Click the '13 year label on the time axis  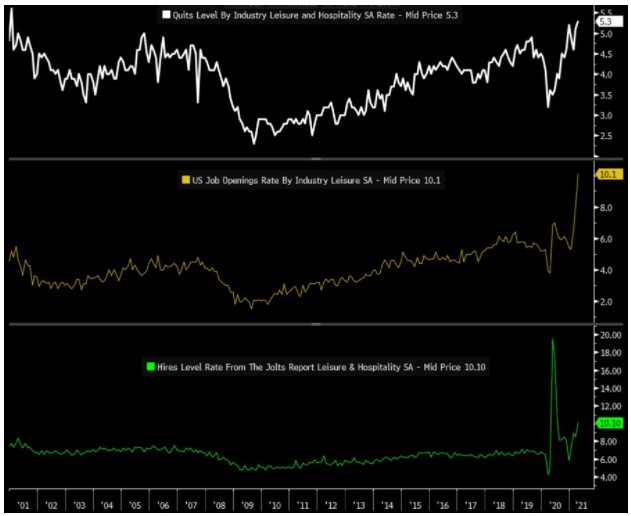click(359, 505)
